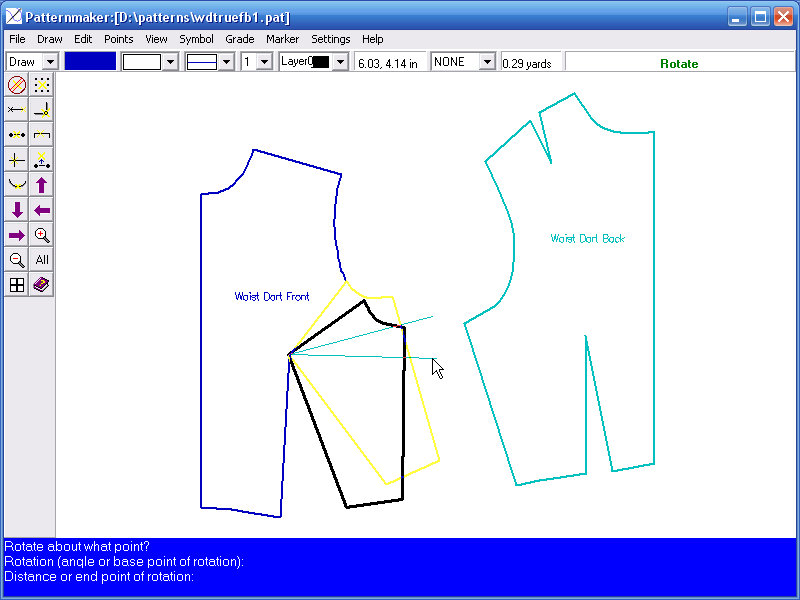This screenshot has width=800, height=600.
Task: Select the midpoint-between-dots snap tool
Action: tap(17, 135)
